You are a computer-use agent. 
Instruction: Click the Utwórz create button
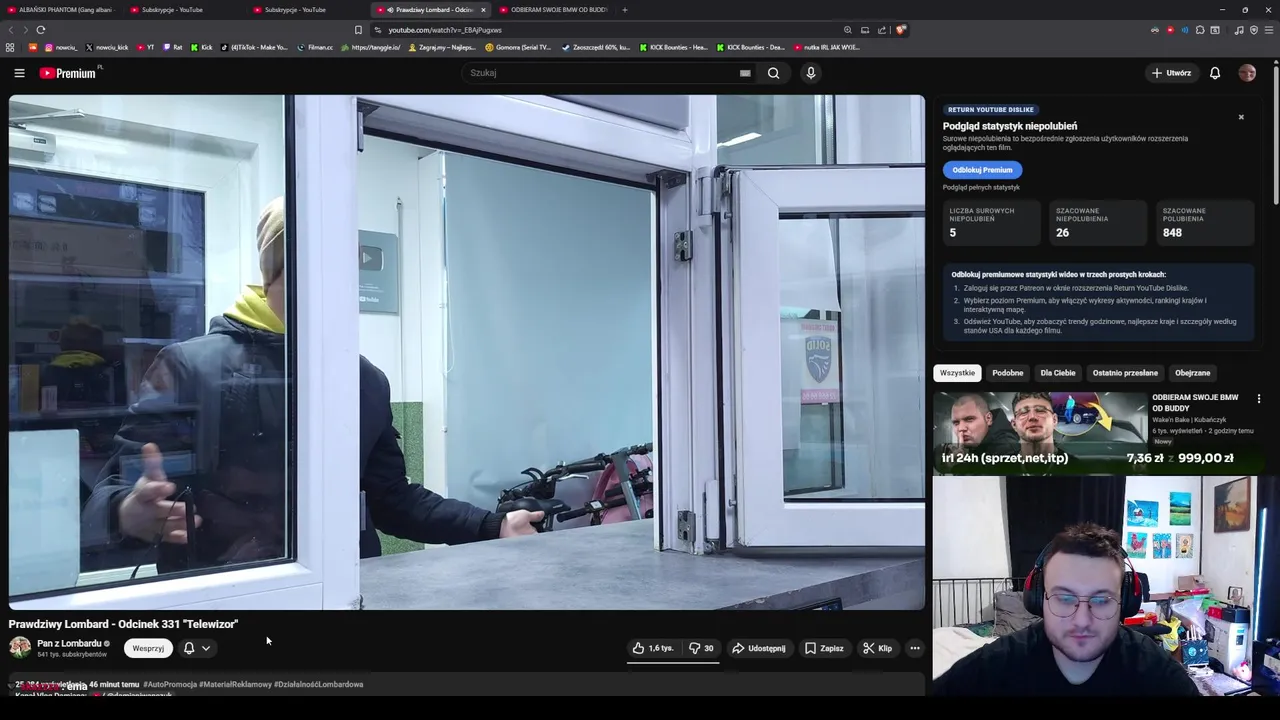[1171, 73]
